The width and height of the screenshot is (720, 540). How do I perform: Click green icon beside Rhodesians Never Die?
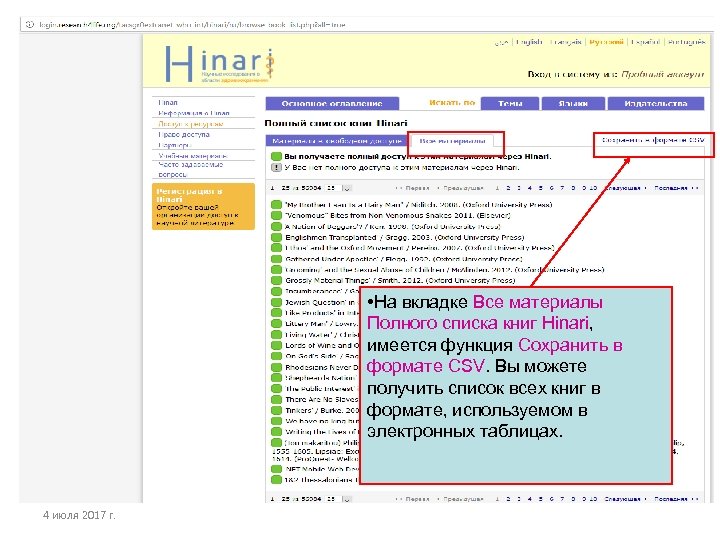tap(276, 367)
